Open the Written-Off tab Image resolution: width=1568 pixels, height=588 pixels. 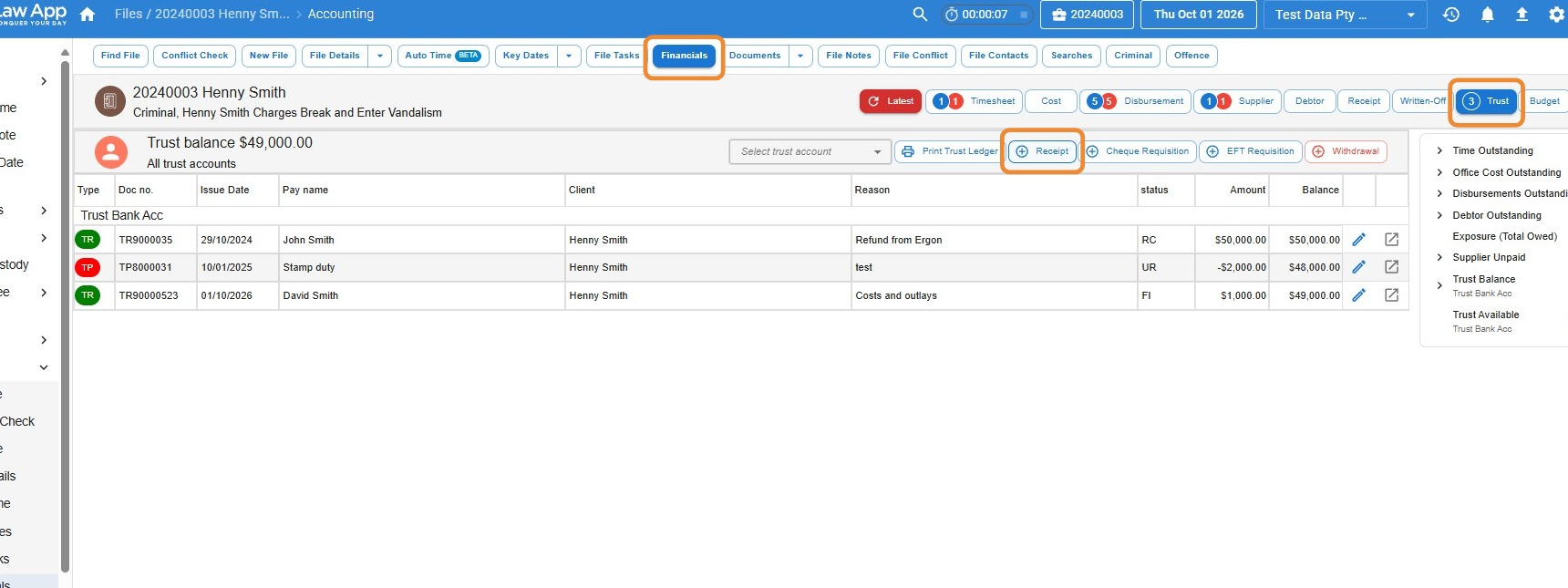click(1422, 101)
